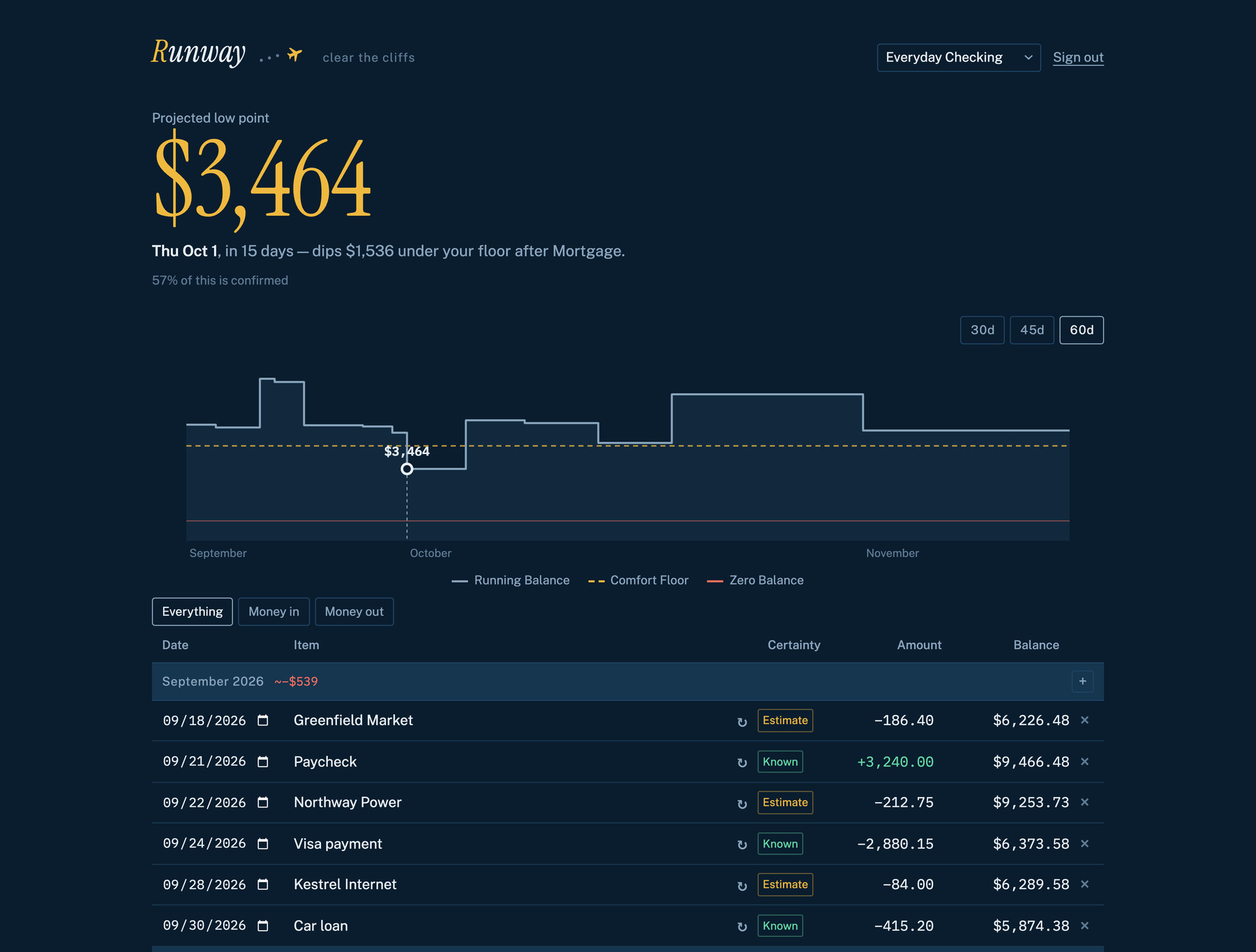Toggle Visa payment Known certainty badge
The image size is (1256, 952).
pos(780,844)
